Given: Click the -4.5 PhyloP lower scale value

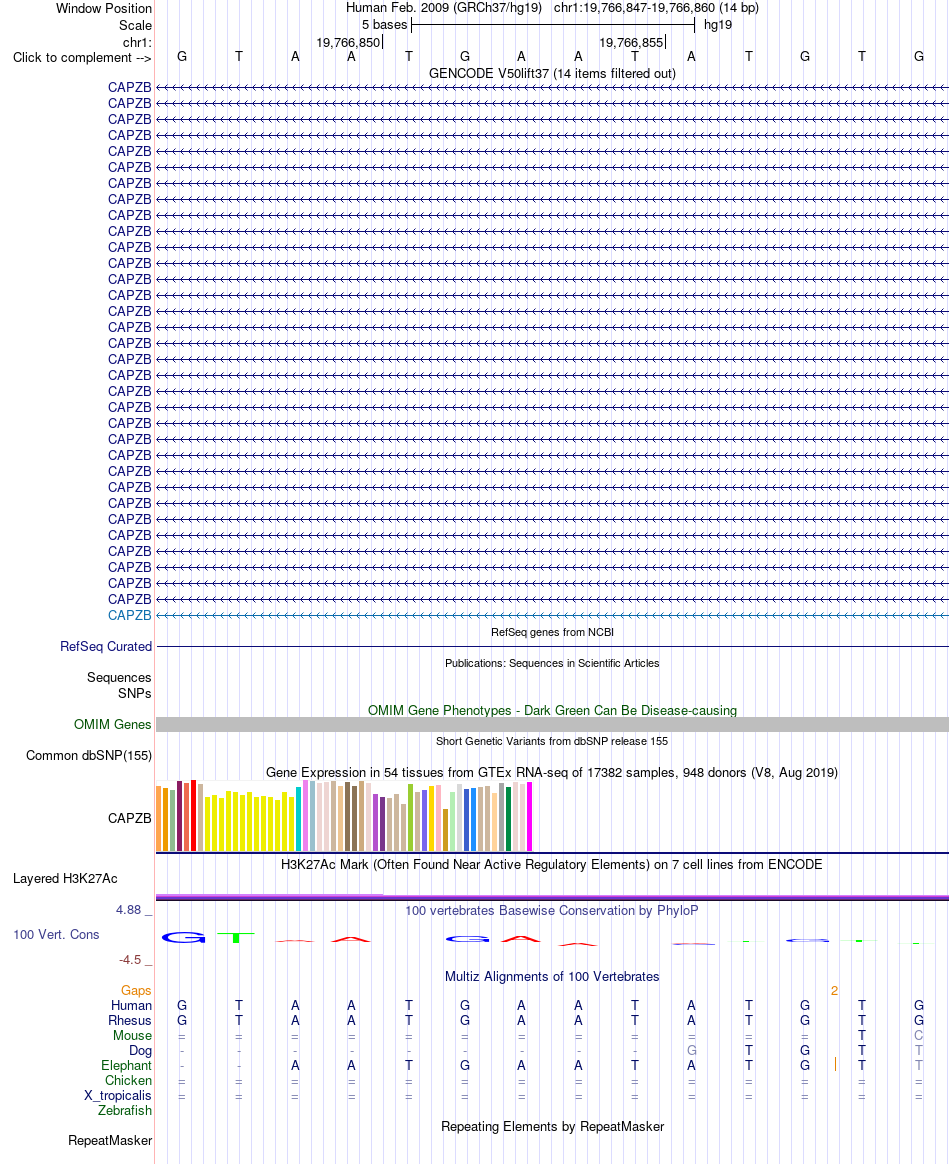Looking at the screenshot, I should click(x=130, y=960).
